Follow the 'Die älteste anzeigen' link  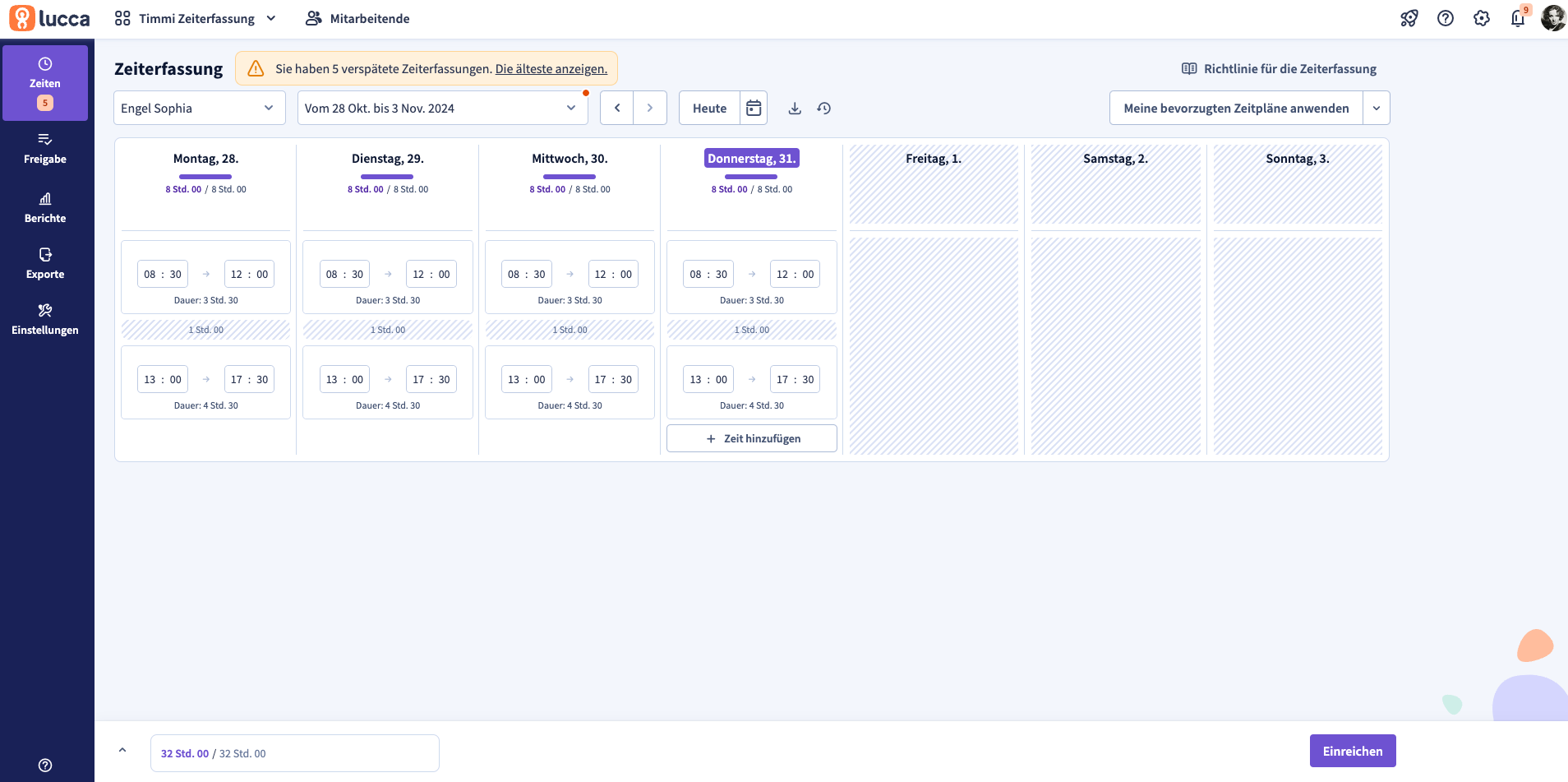551,69
